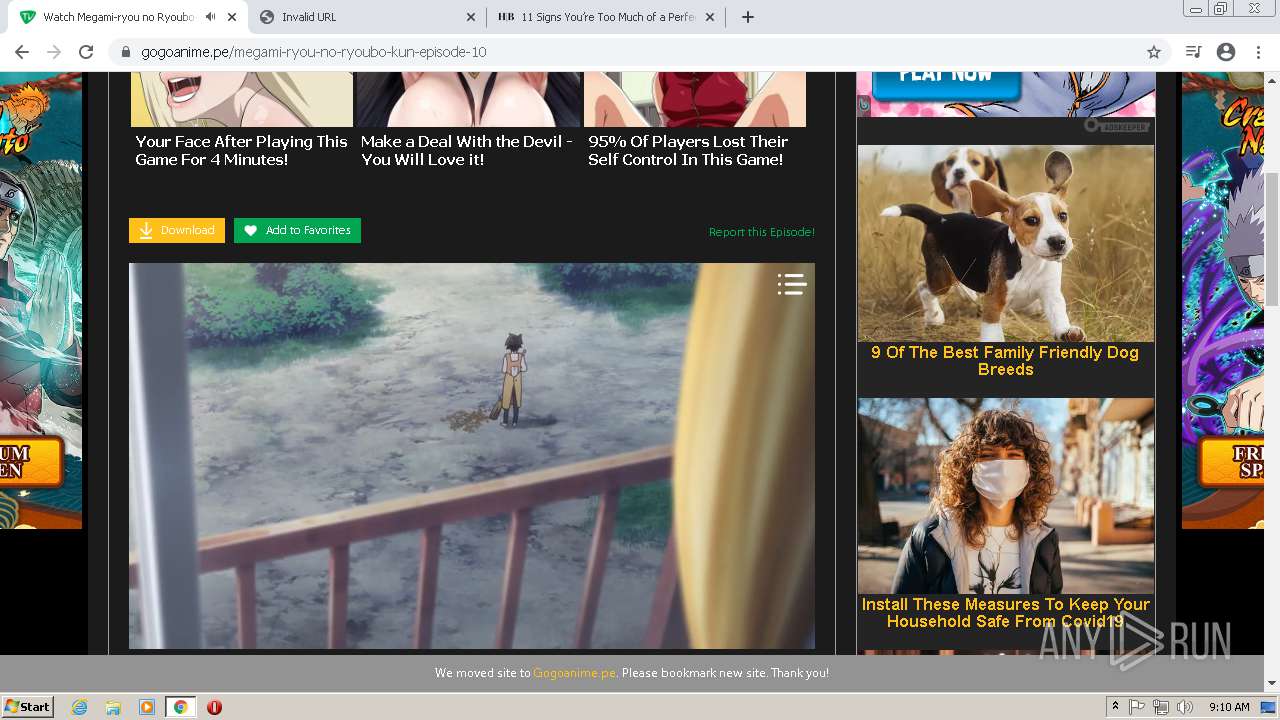1280x720 pixels.
Task: Select the Chrome taskbar icon
Action: [x=180, y=707]
